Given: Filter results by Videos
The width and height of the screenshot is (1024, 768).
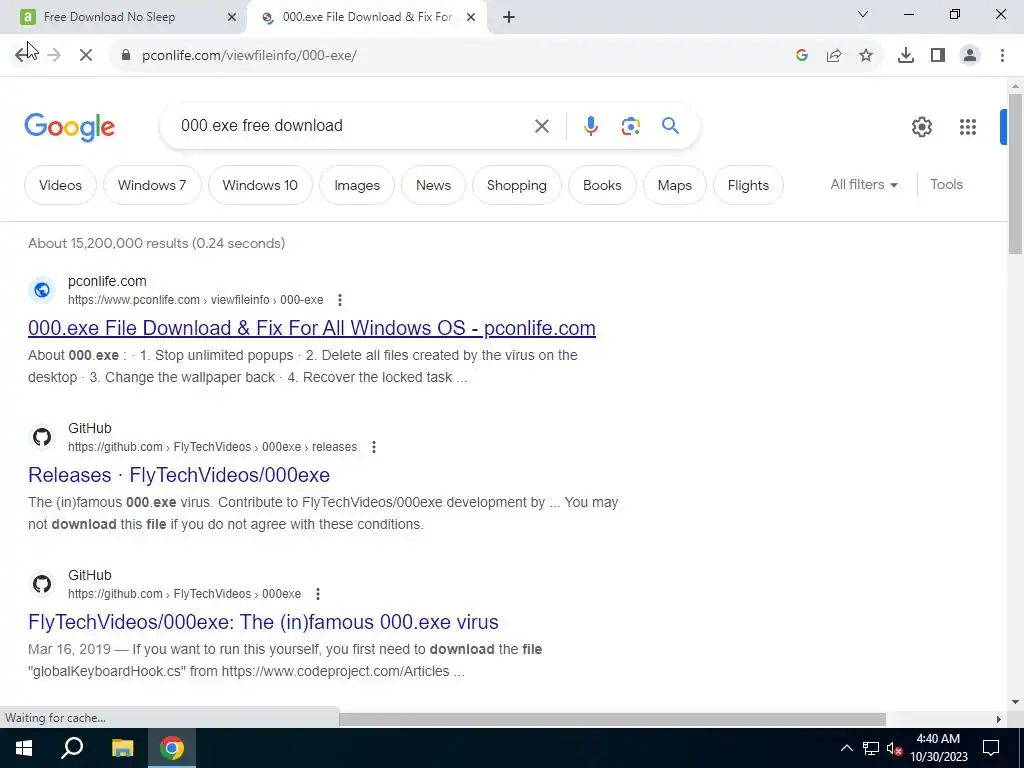Looking at the screenshot, I should pos(60,185).
